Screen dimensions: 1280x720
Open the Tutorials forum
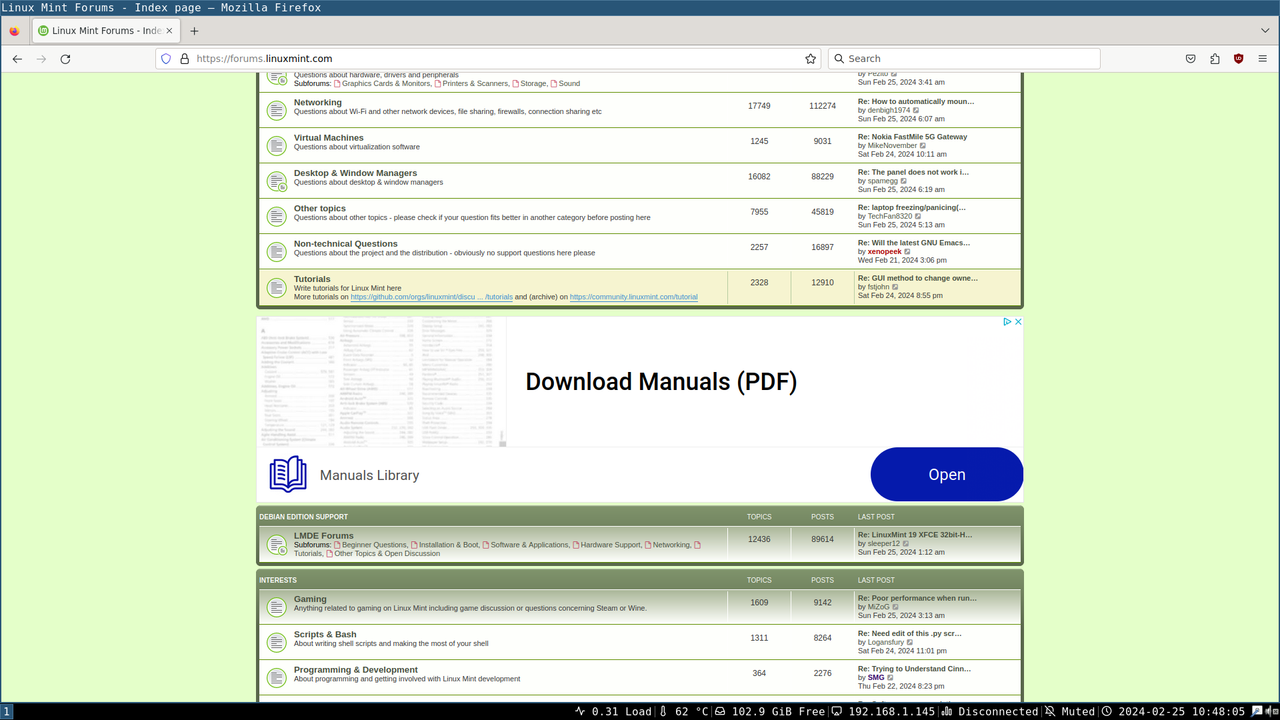point(312,279)
